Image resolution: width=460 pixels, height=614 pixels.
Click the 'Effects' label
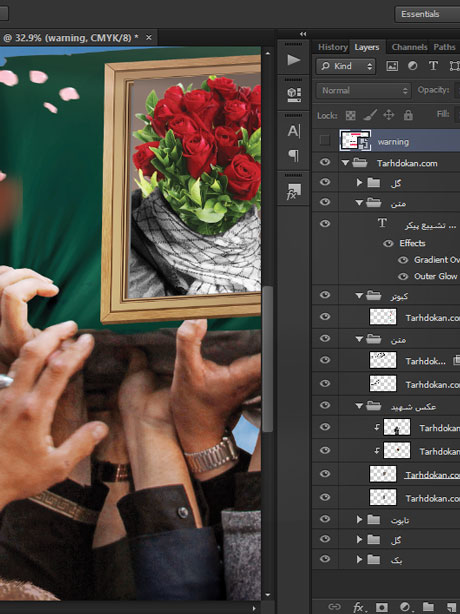click(x=412, y=243)
